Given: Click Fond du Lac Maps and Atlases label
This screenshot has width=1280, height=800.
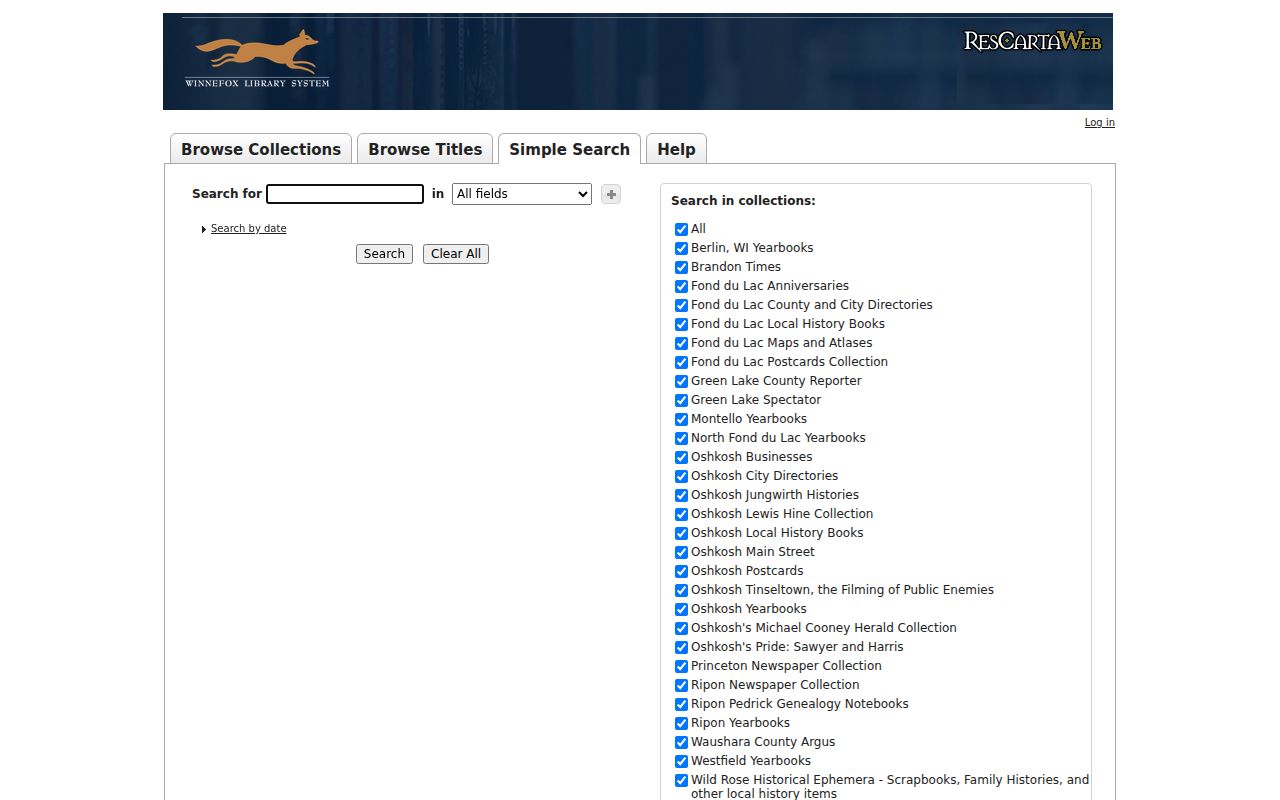Looking at the screenshot, I should [x=782, y=343].
